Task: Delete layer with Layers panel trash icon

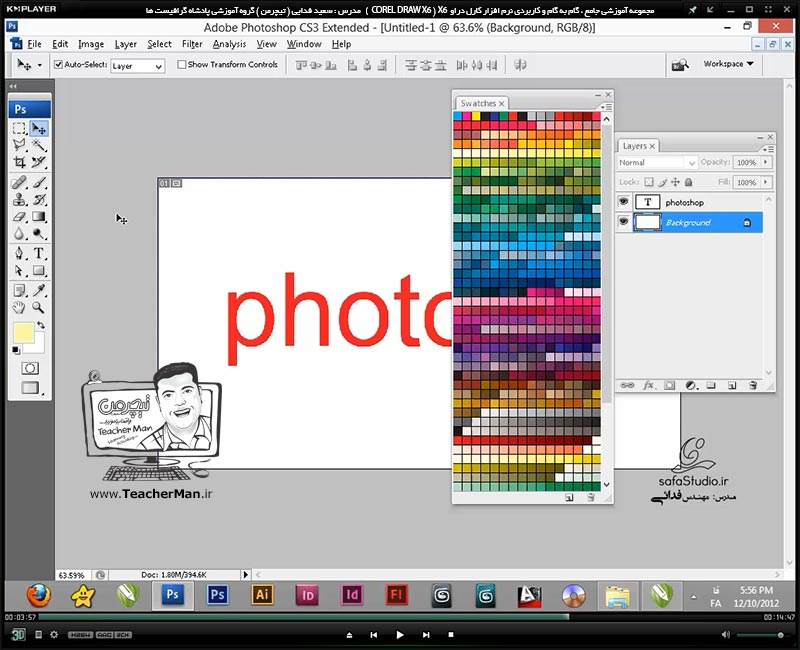Action: pos(753,385)
